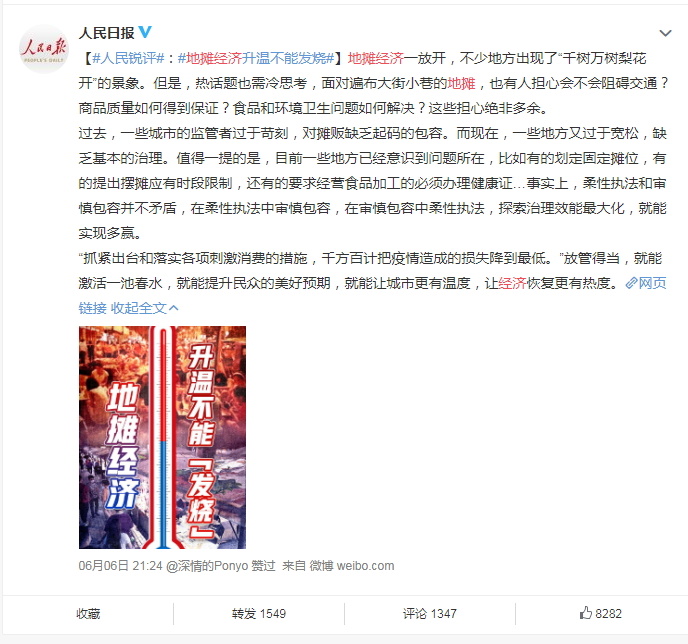Open the 06月06日 21:24 timestamp link
Viewport: 688px width, 644px height.
120,565
